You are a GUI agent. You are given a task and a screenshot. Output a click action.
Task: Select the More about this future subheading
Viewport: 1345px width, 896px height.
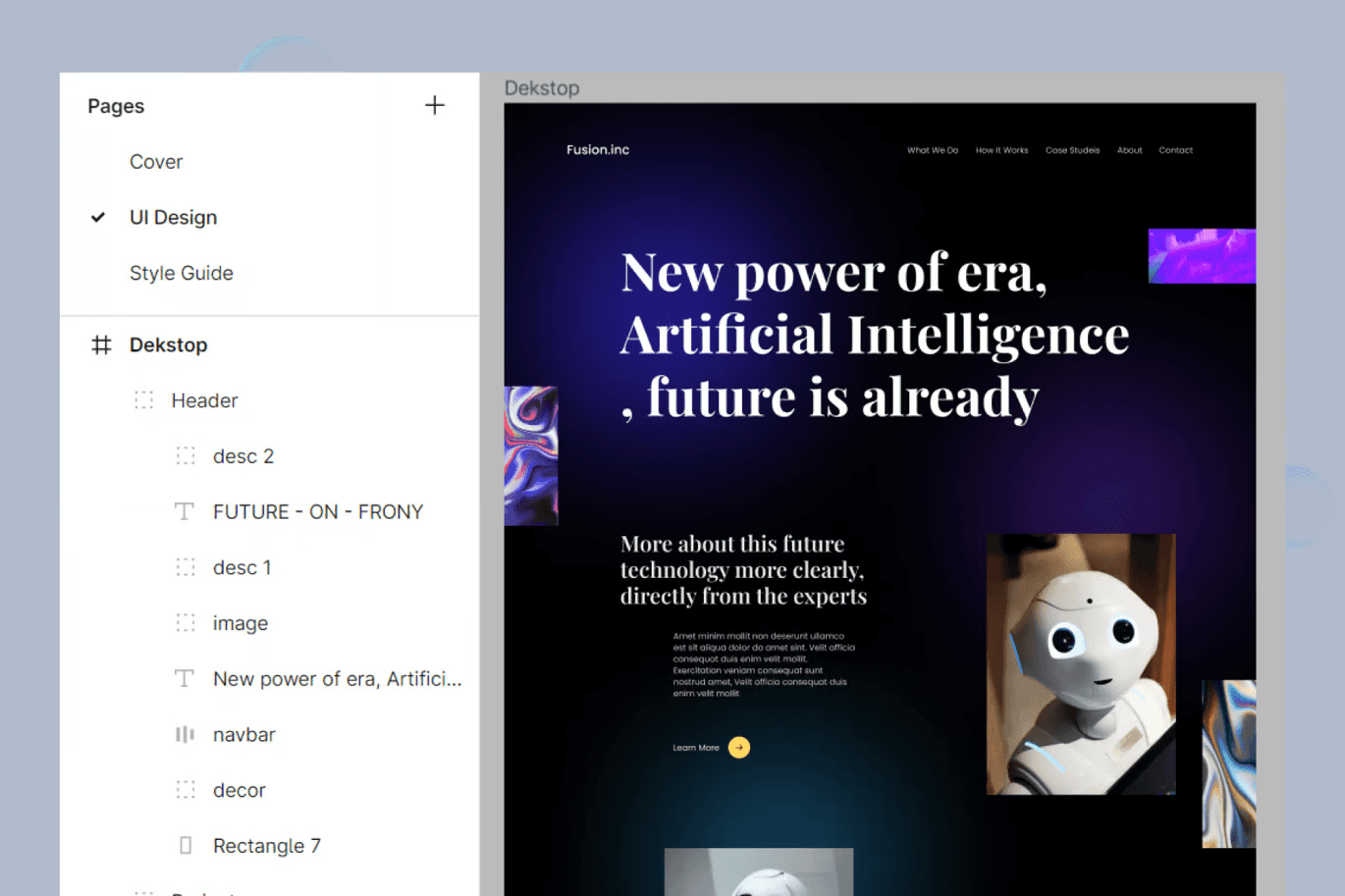point(744,570)
